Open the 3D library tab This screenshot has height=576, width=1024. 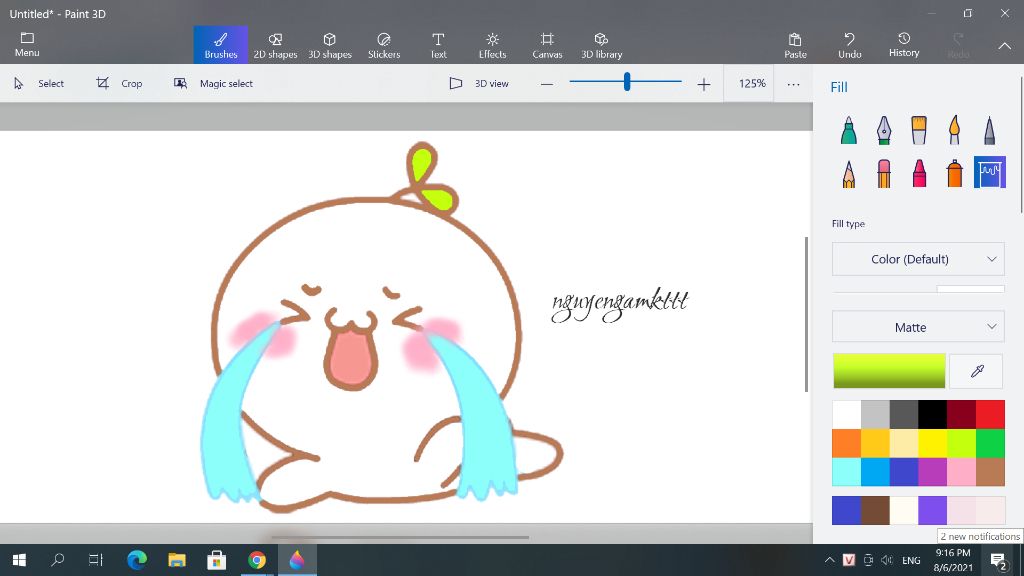point(601,45)
